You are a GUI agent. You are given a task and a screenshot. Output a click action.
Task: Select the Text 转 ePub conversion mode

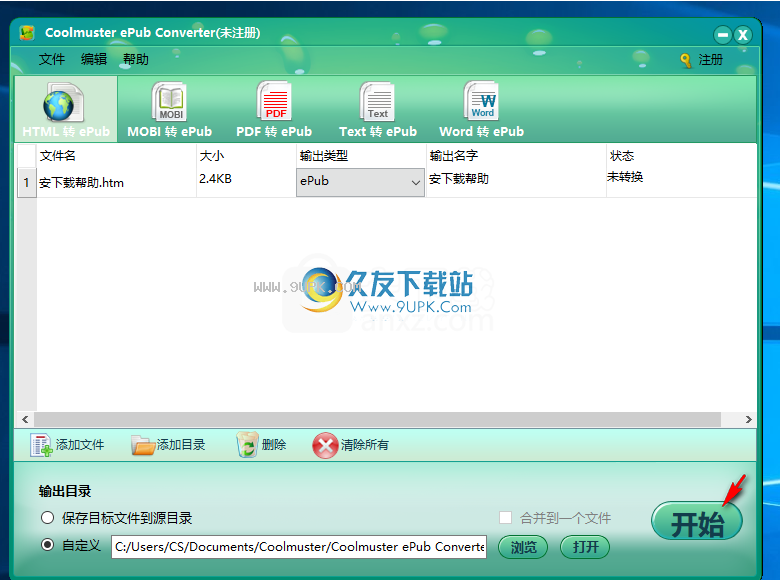378,109
